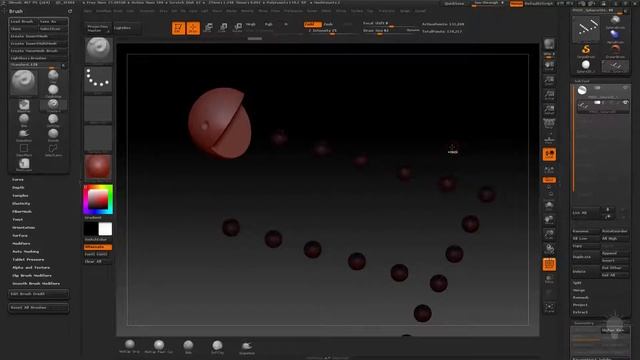Toggle Draw mode button
This screenshot has width=640, height=360.
193,28
